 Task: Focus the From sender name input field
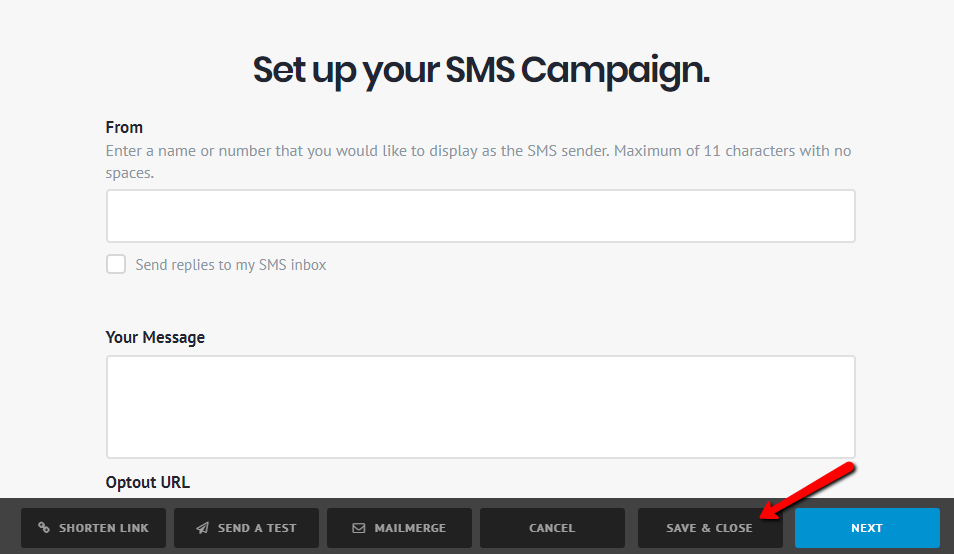(480, 216)
